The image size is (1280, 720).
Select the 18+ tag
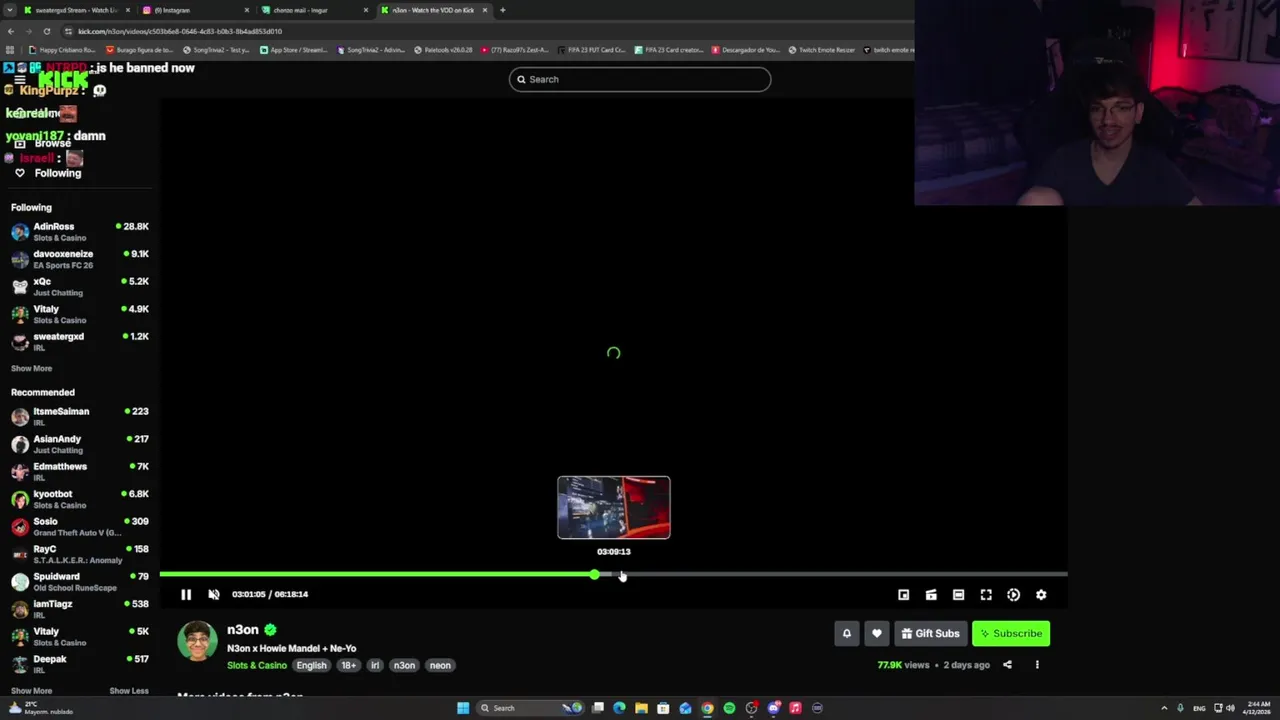[348, 665]
